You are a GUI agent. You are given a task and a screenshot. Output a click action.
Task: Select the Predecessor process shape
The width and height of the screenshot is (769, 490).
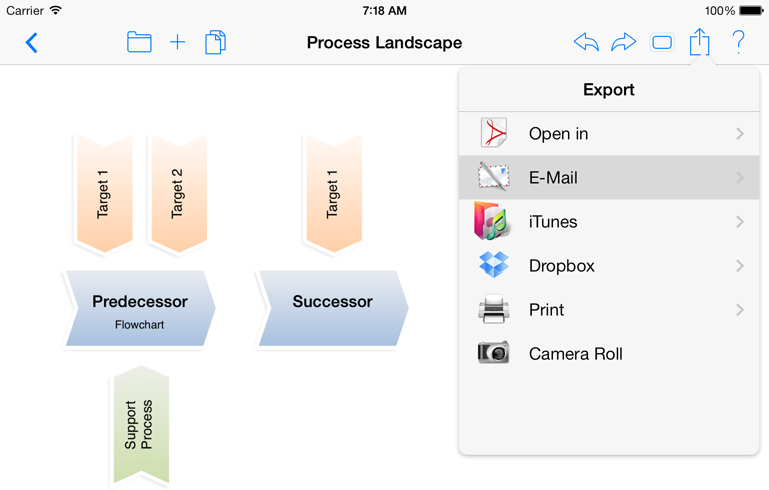click(x=139, y=308)
